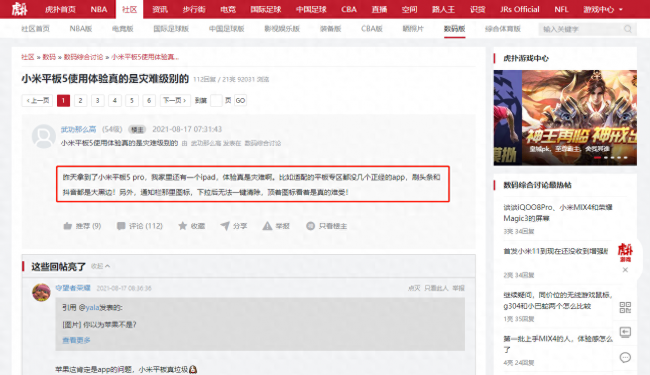Go to the previous page with 上一页
This screenshot has height=375, width=650.
pyautogui.click(x=37, y=100)
